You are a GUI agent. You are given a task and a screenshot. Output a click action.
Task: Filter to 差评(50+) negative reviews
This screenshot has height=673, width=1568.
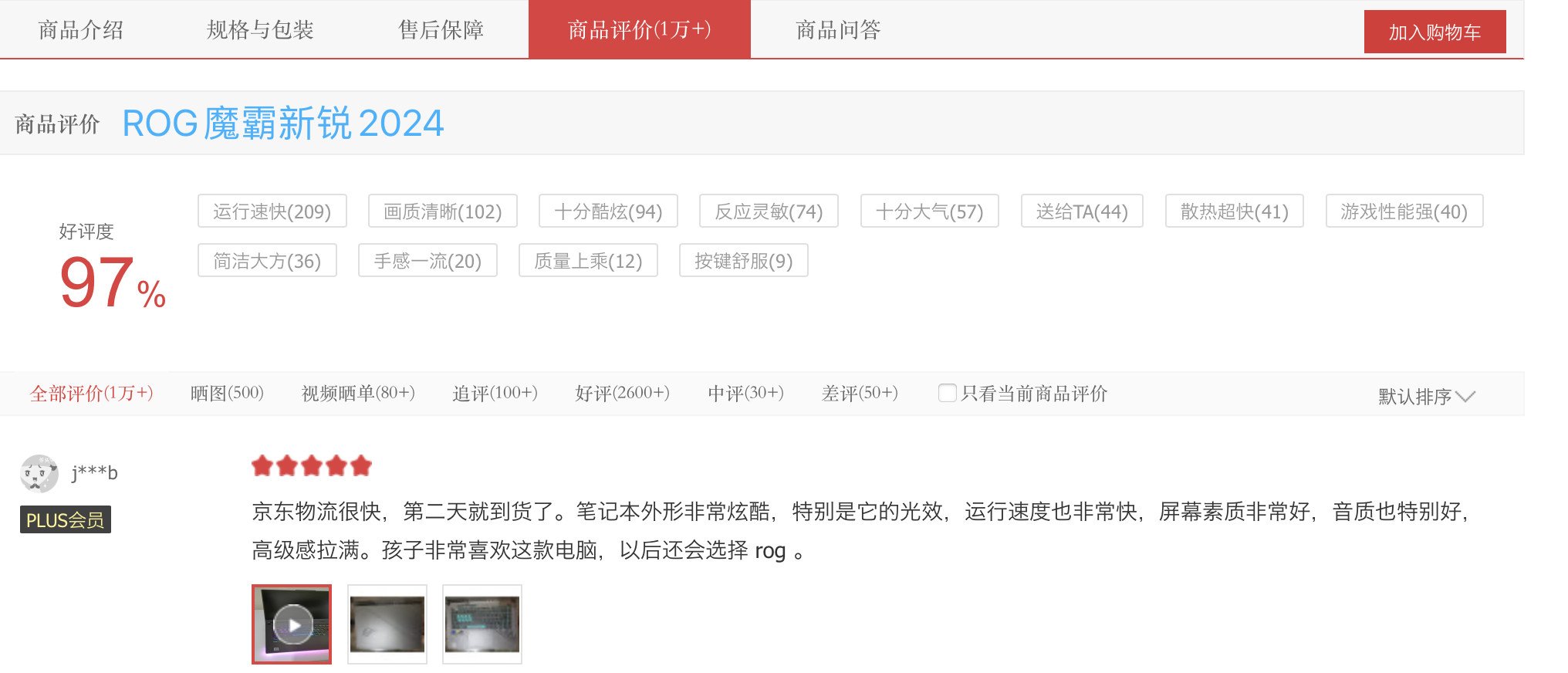[x=860, y=393]
